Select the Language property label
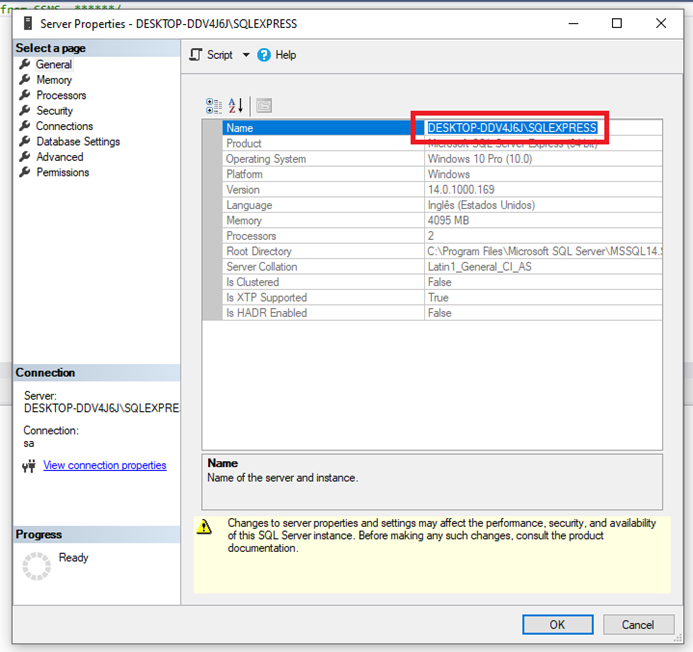Screen dimensions: 693x652 click(x=249, y=205)
